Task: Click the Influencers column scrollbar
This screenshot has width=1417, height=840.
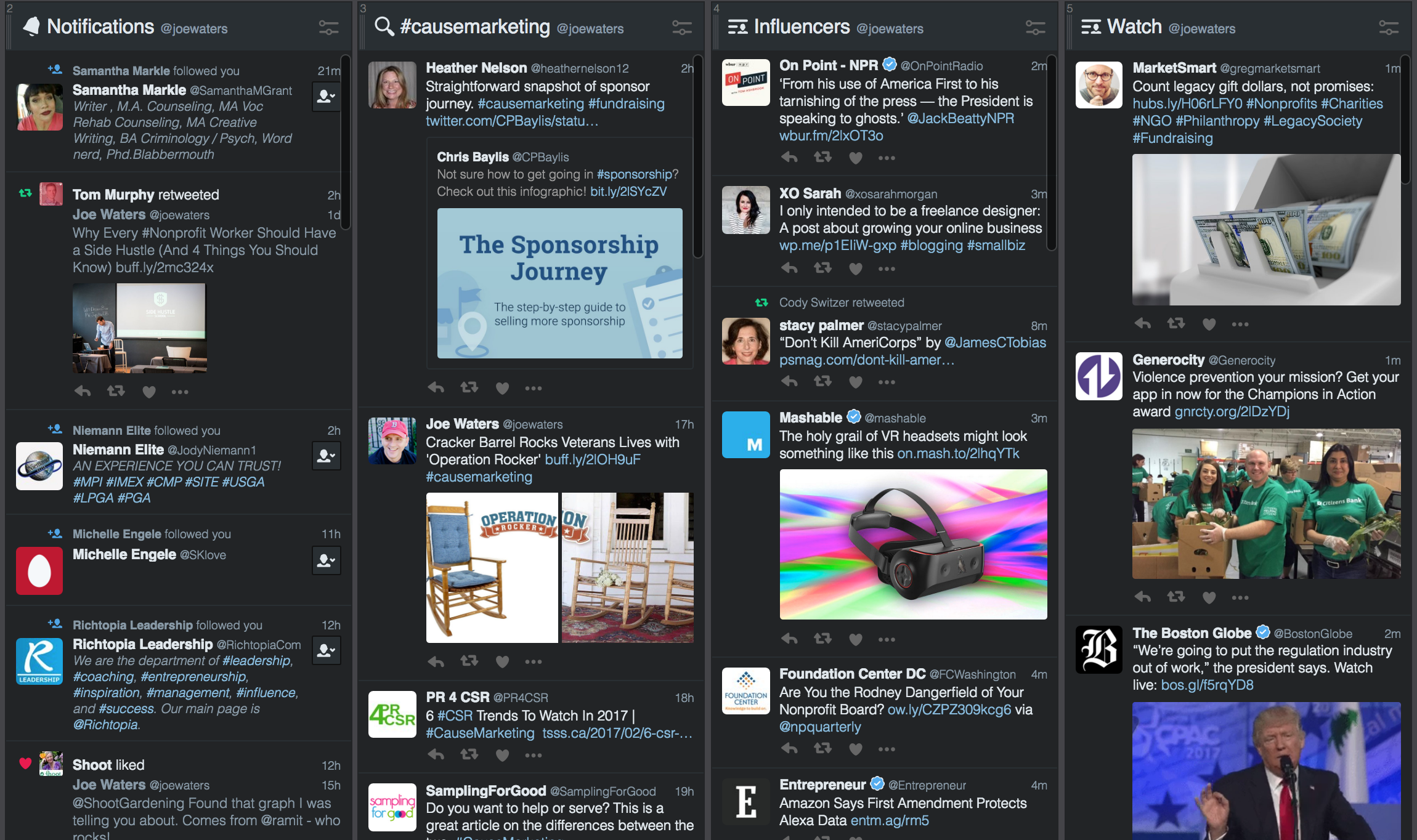Action: point(1052,153)
